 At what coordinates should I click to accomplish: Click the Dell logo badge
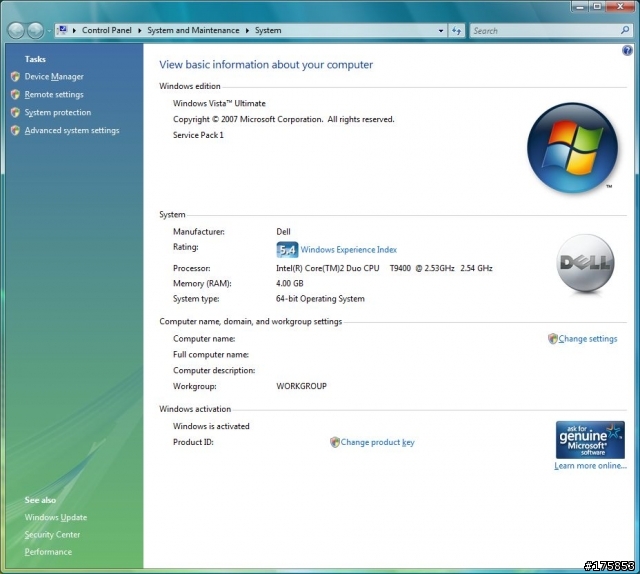click(585, 263)
